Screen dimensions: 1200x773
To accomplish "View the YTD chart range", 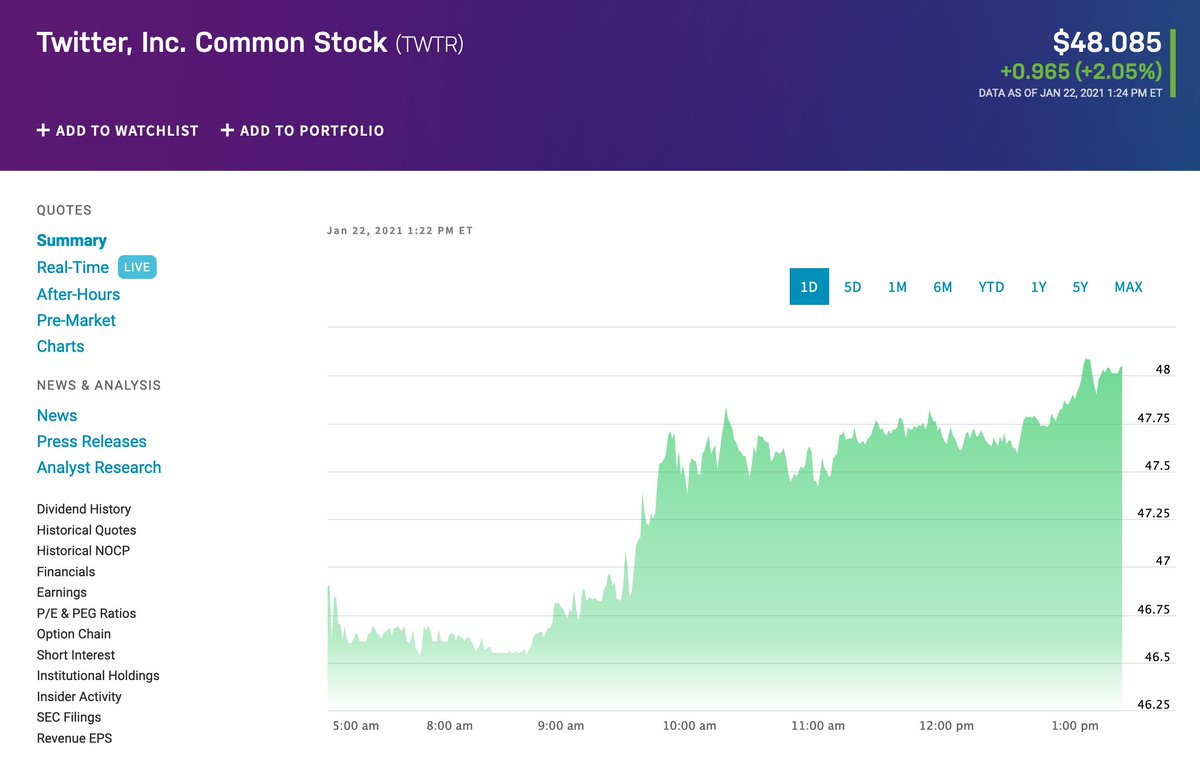I will click(991, 287).
